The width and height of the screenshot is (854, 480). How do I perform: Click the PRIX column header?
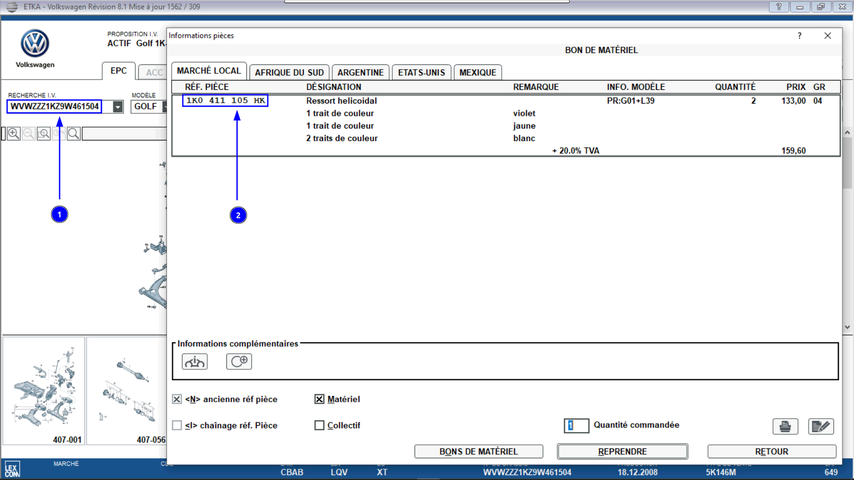(x=796, y=87)
